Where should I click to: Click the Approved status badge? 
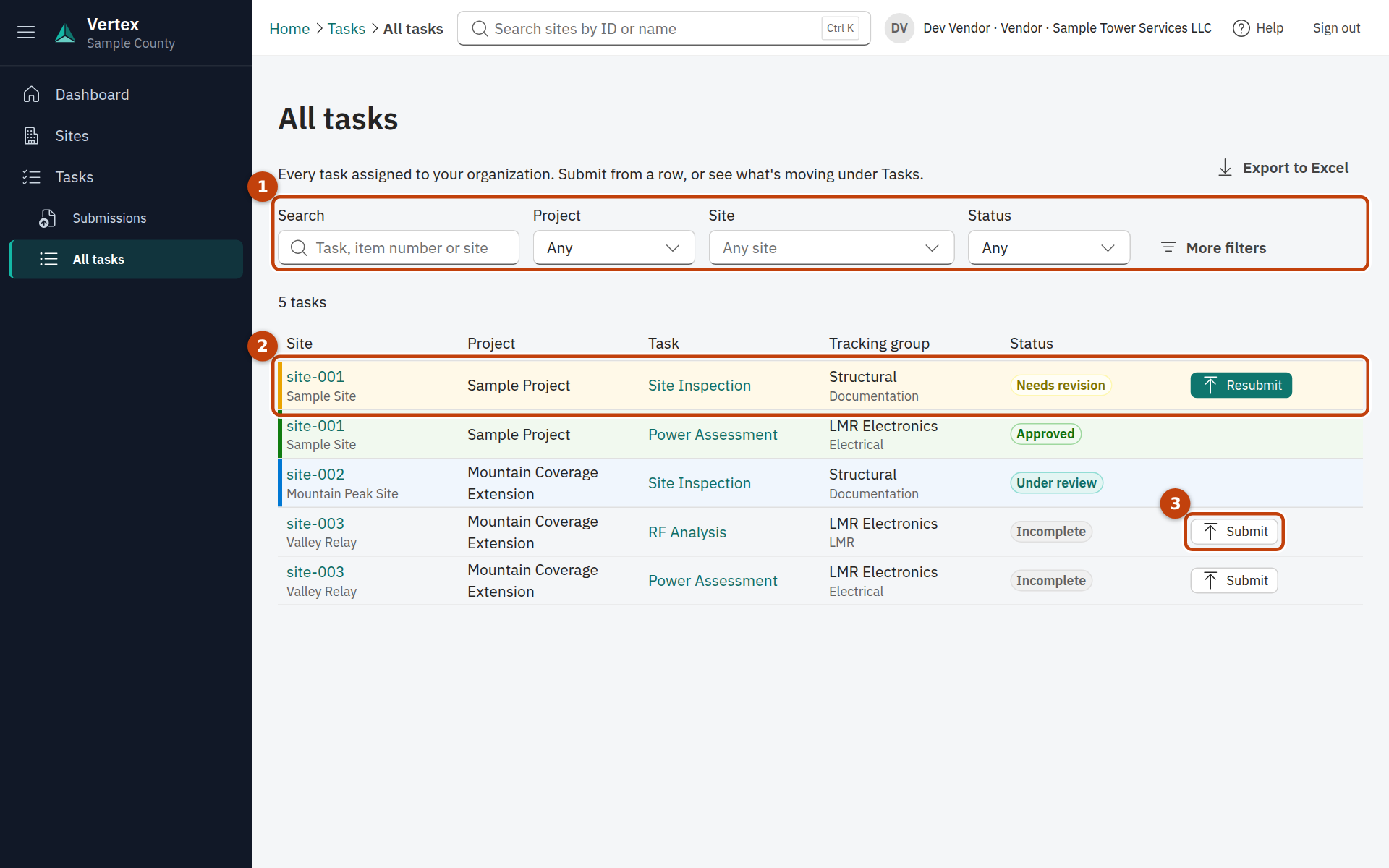click(x=1045, y=434)
